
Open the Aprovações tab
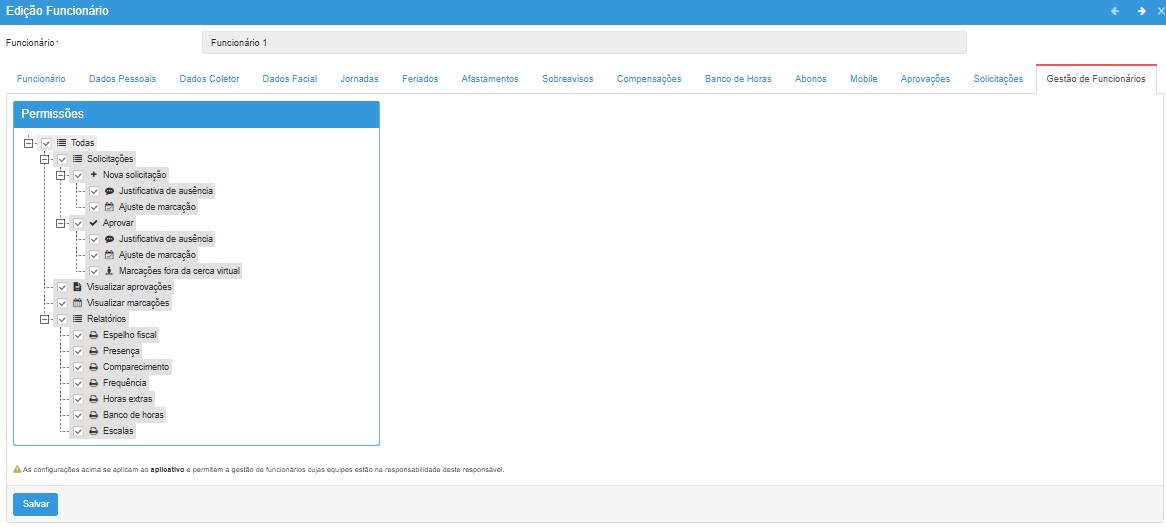(925, 79)
